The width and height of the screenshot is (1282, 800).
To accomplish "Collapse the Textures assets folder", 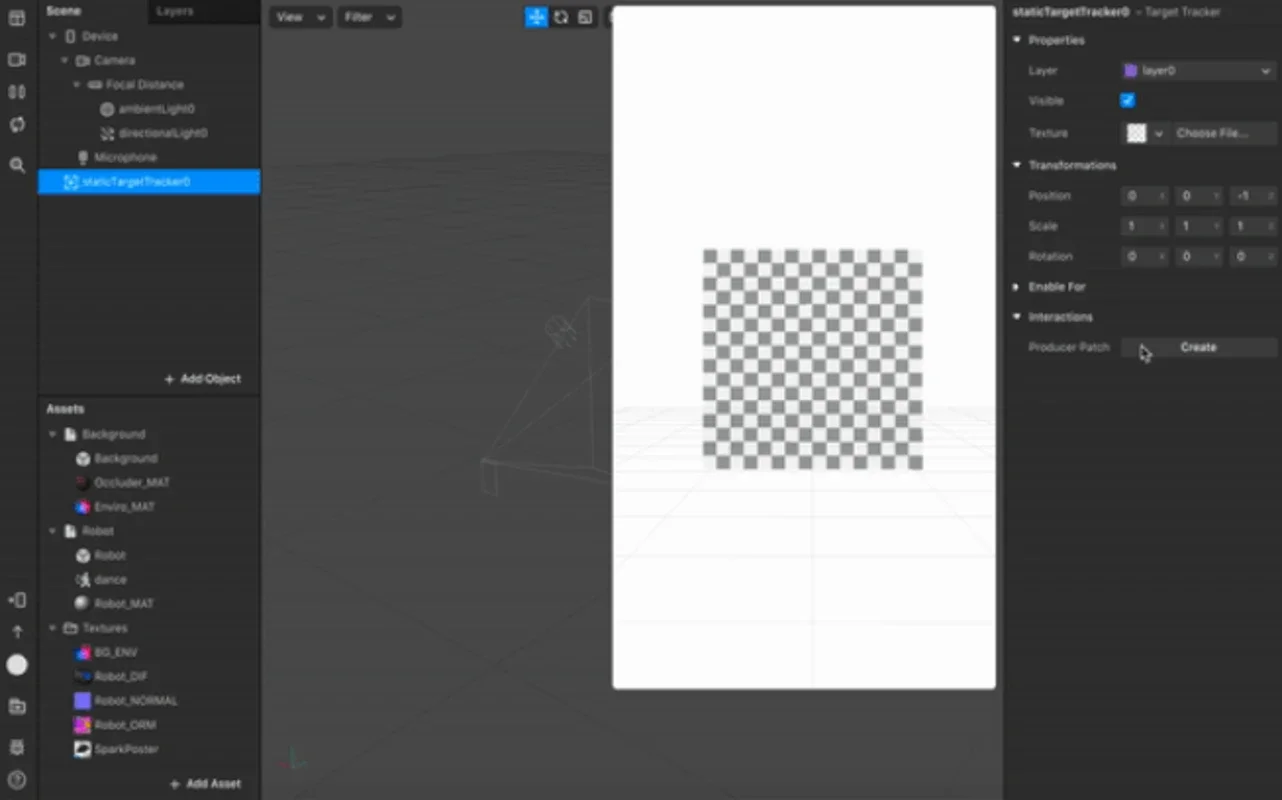I will [53, 628].
